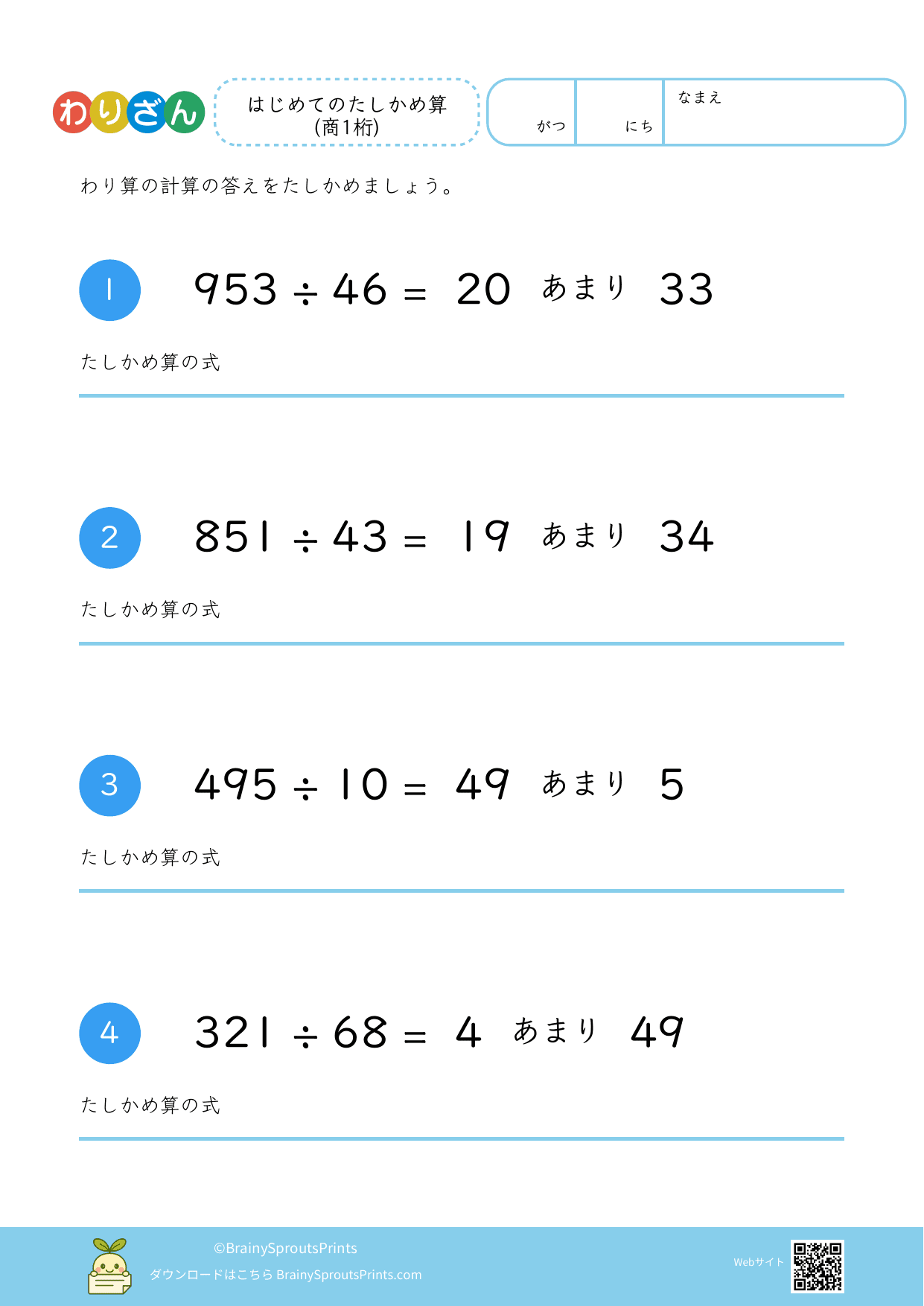Viewport: 924px width, 1306px height.
Task: Click the day (にち) entry field
Action: 619,112
